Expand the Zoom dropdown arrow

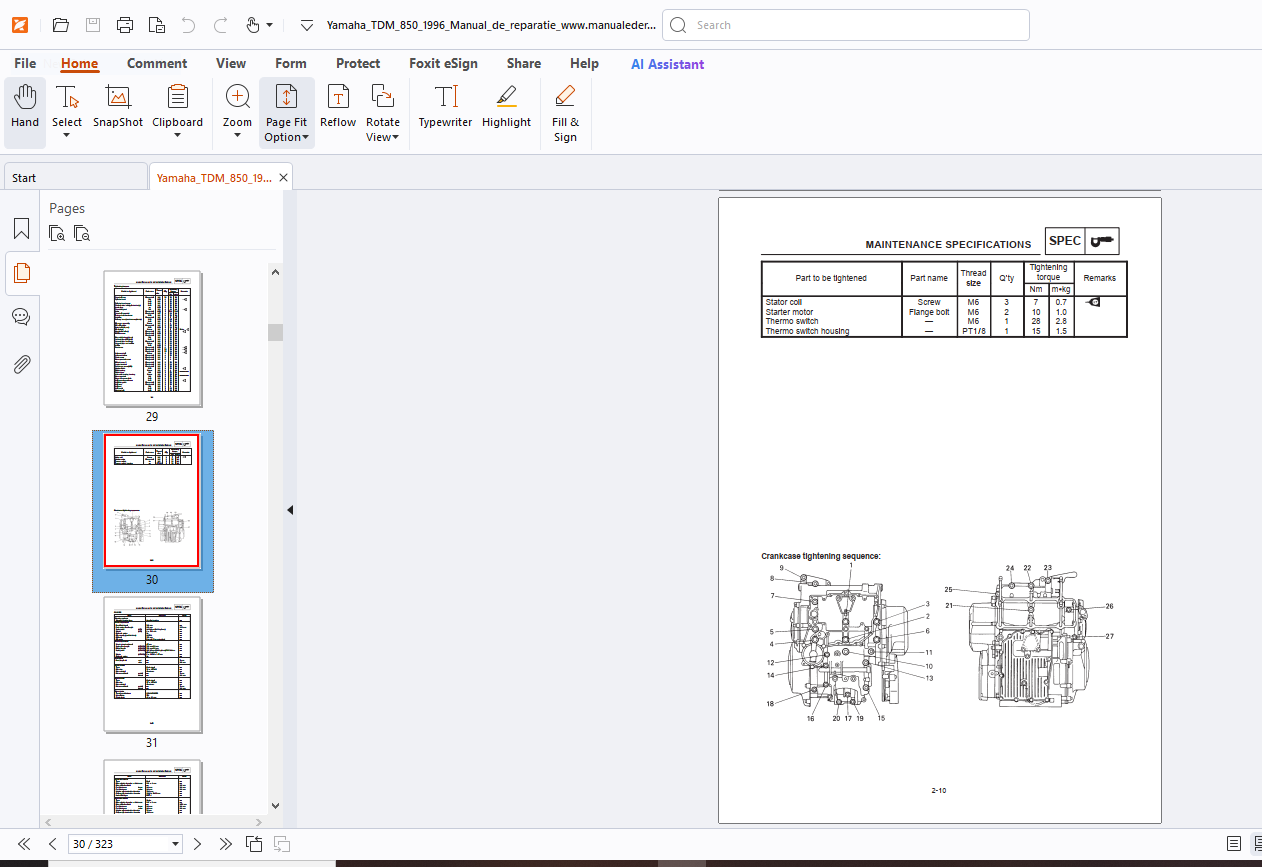coord(237,136)
